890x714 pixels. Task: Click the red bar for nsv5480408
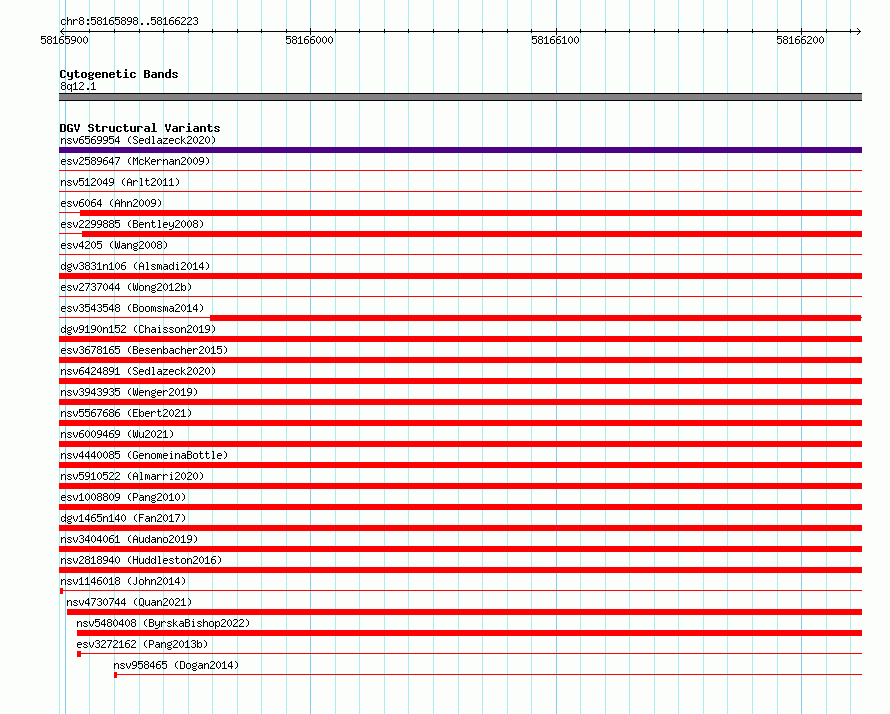[469, 633]
